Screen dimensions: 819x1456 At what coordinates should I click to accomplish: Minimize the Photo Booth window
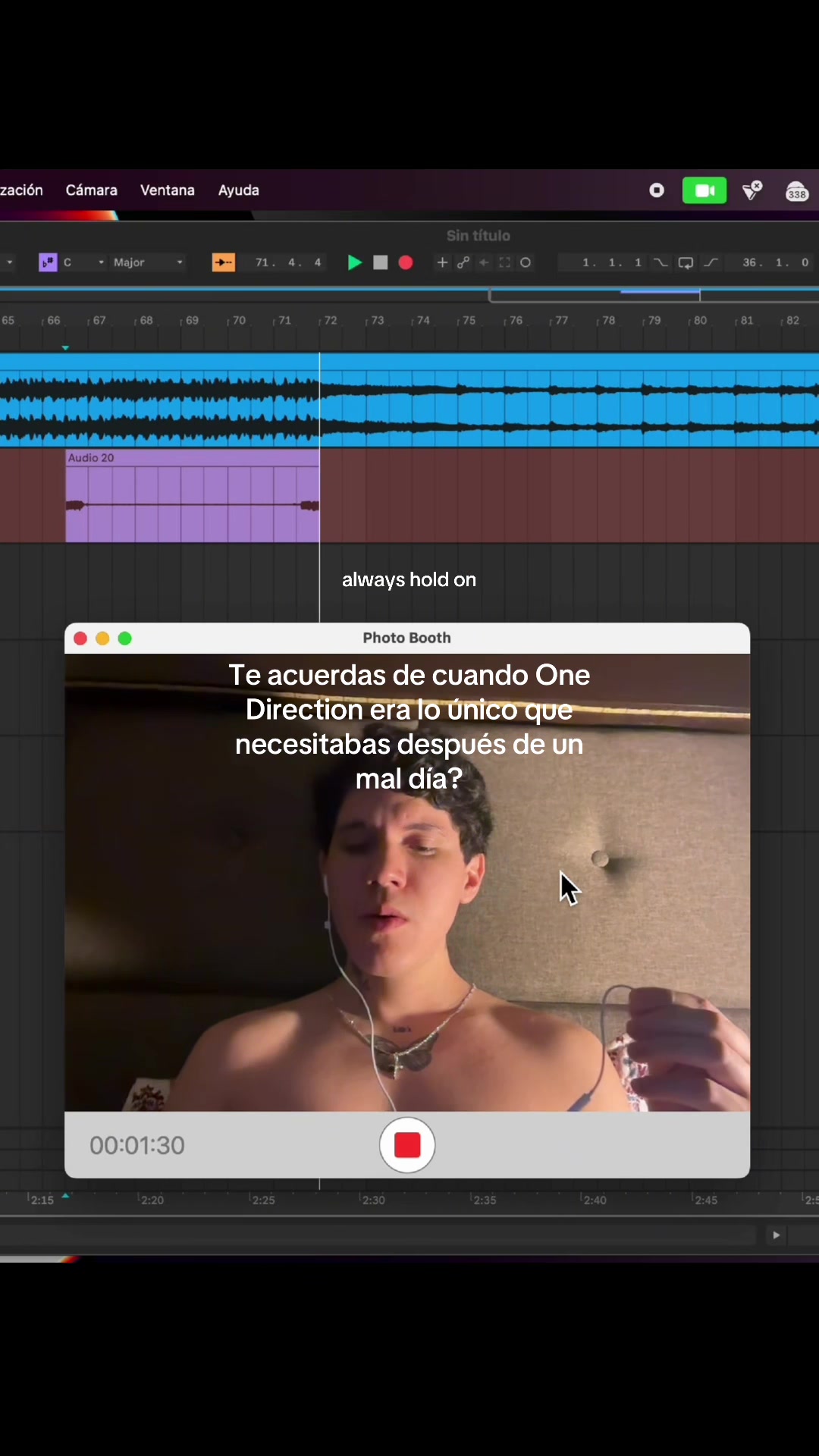pyautogui.click(x=102, y=639)
